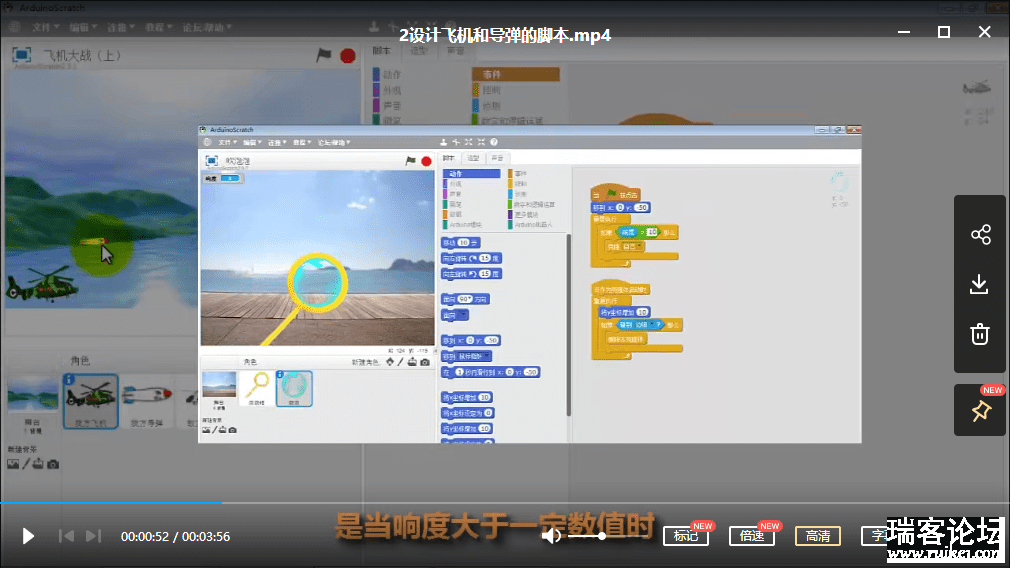Adjust the volume slider handle
Screen dimensions: 1010x568
[x=602, y=536]
